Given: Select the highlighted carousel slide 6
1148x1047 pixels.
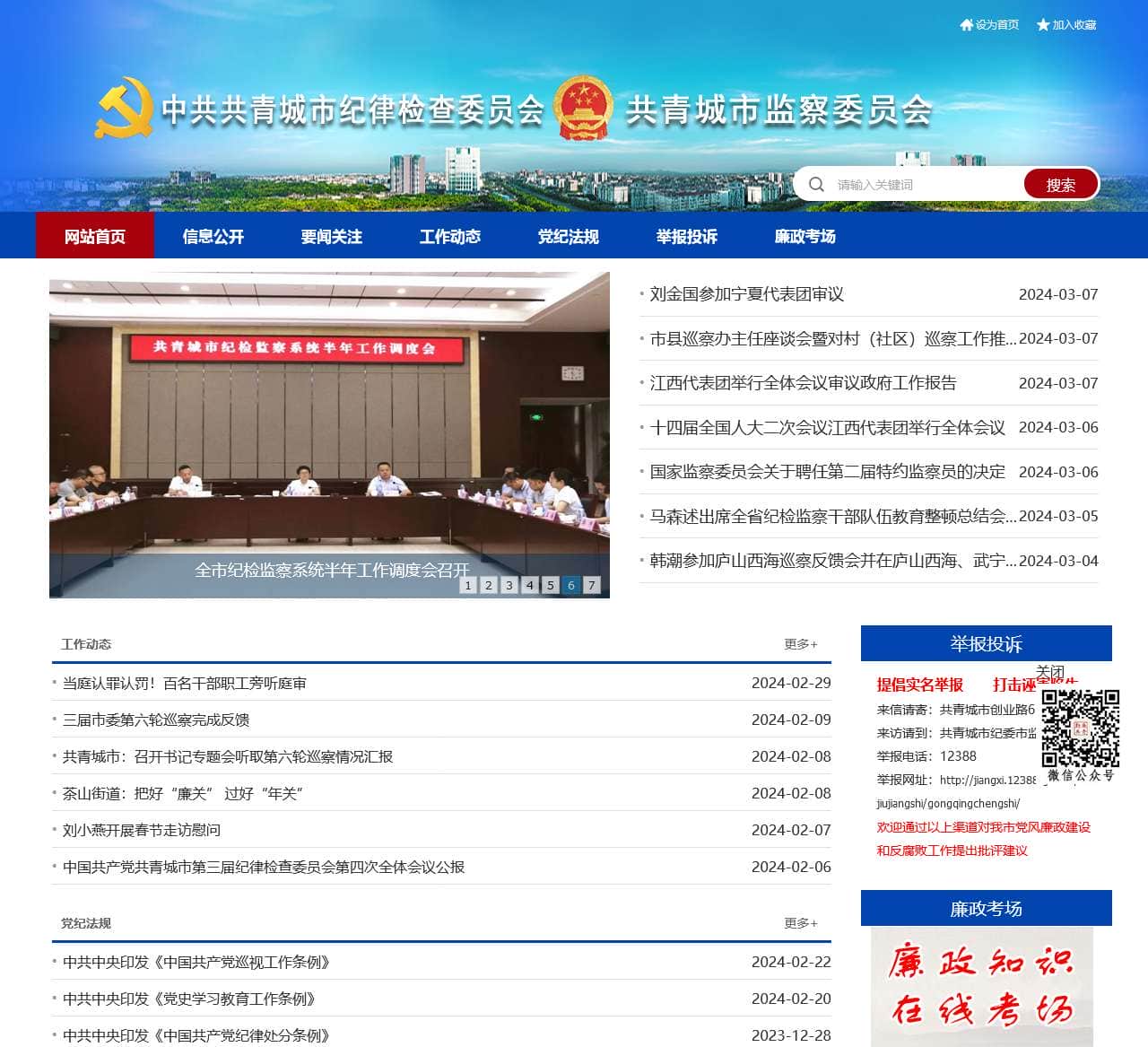Looking at the screenshot, I should pyautogui.click(x=571, y=585).
